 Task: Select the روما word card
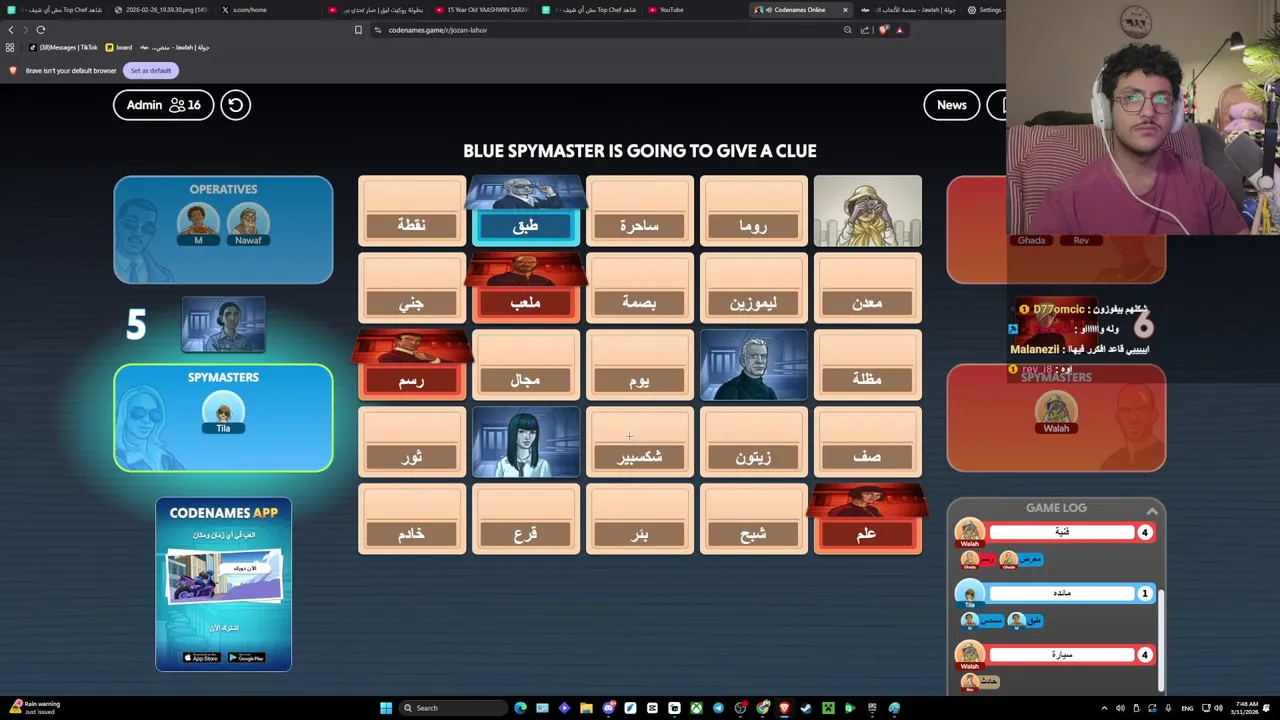pos(754,211)
